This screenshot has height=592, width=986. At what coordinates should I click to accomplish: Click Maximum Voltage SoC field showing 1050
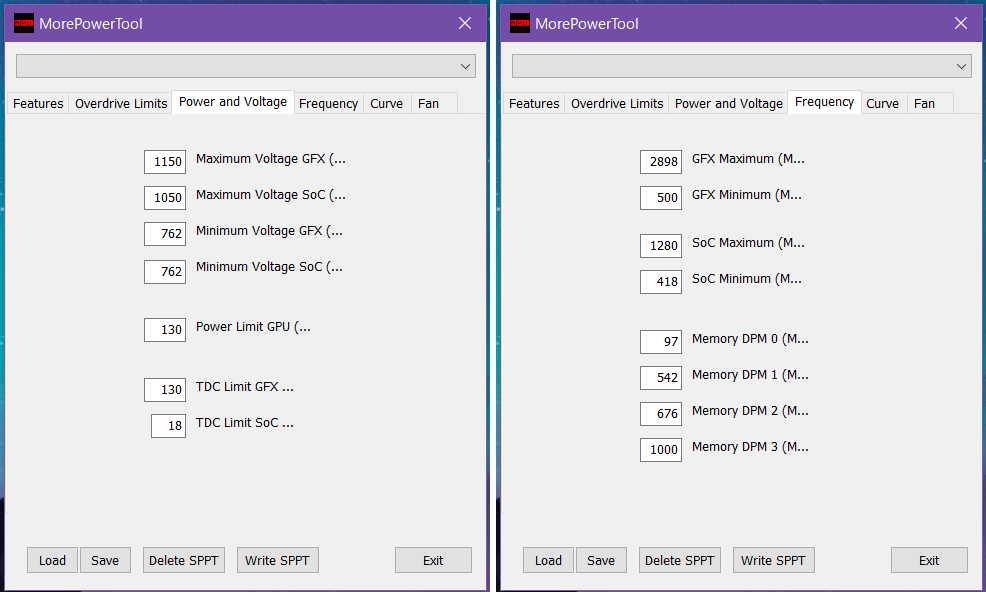click(x=165, y=198)
